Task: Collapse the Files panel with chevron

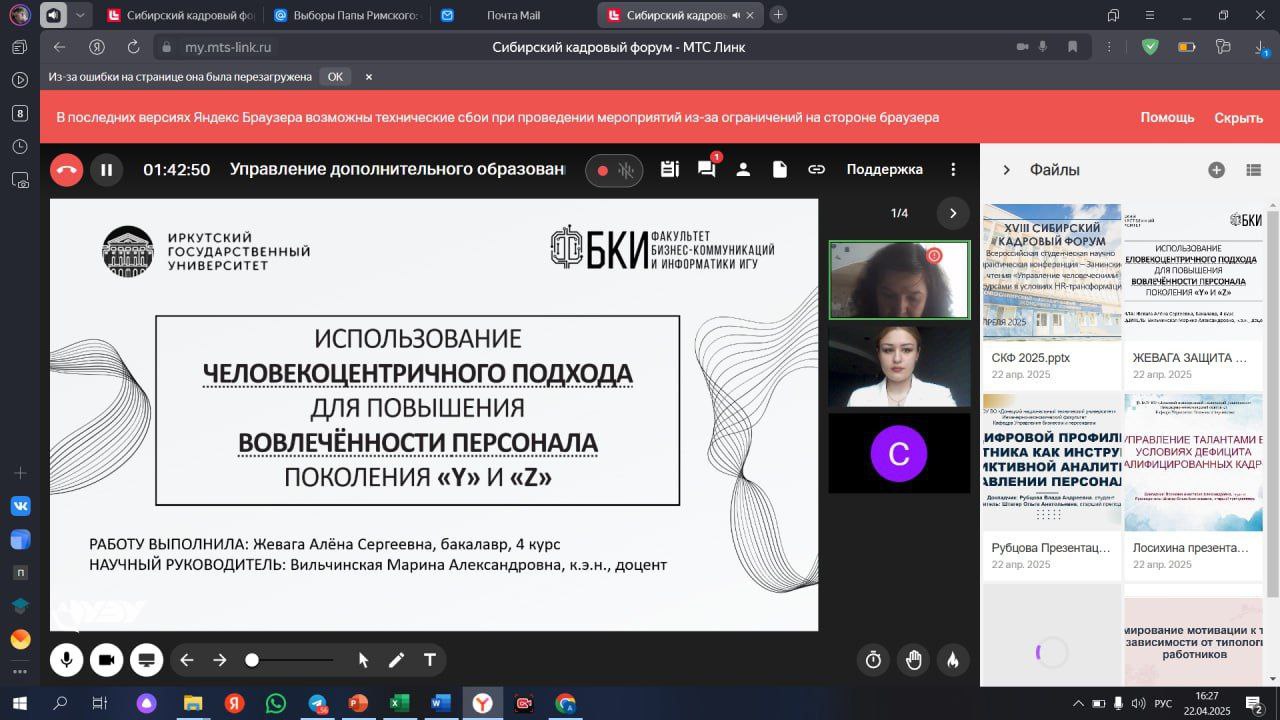Action: 1006,170
